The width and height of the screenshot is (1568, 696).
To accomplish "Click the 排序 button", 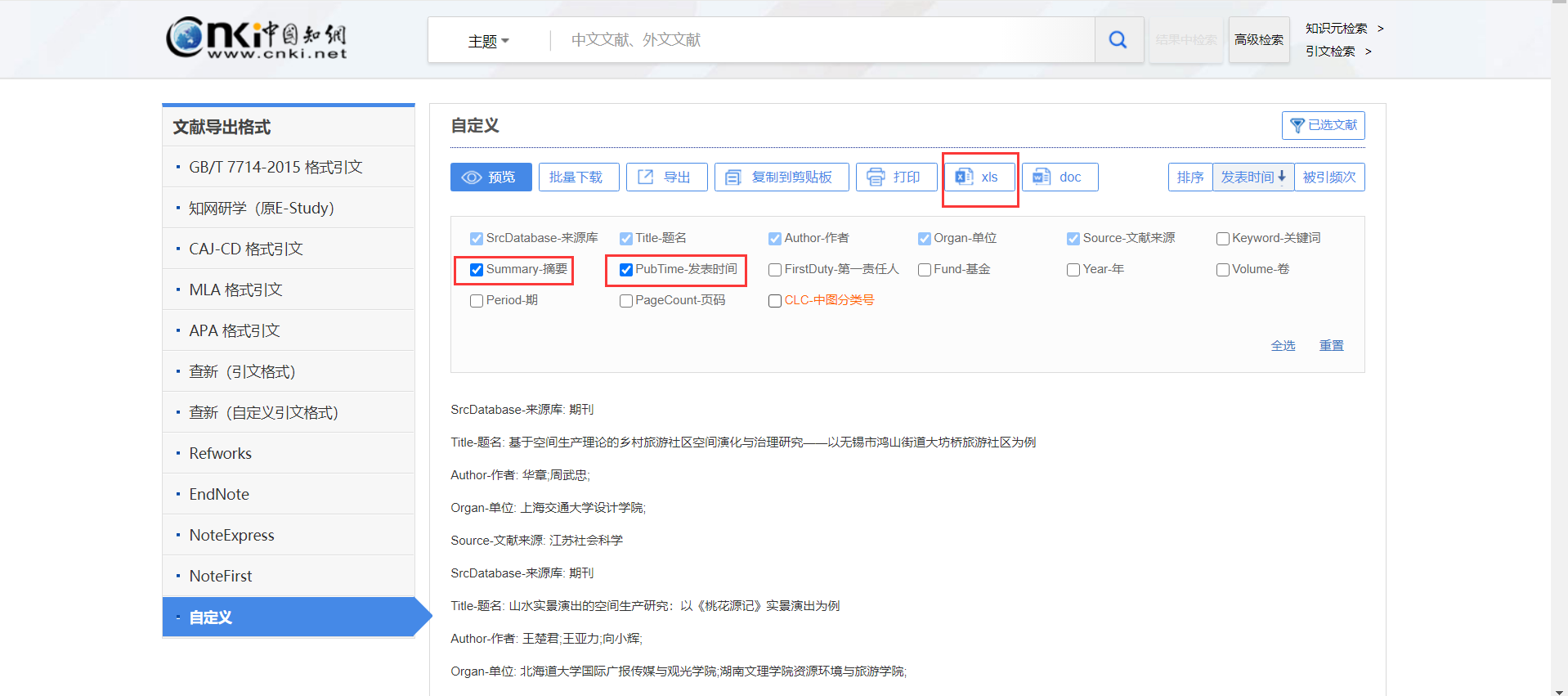I will (1190, 177).
